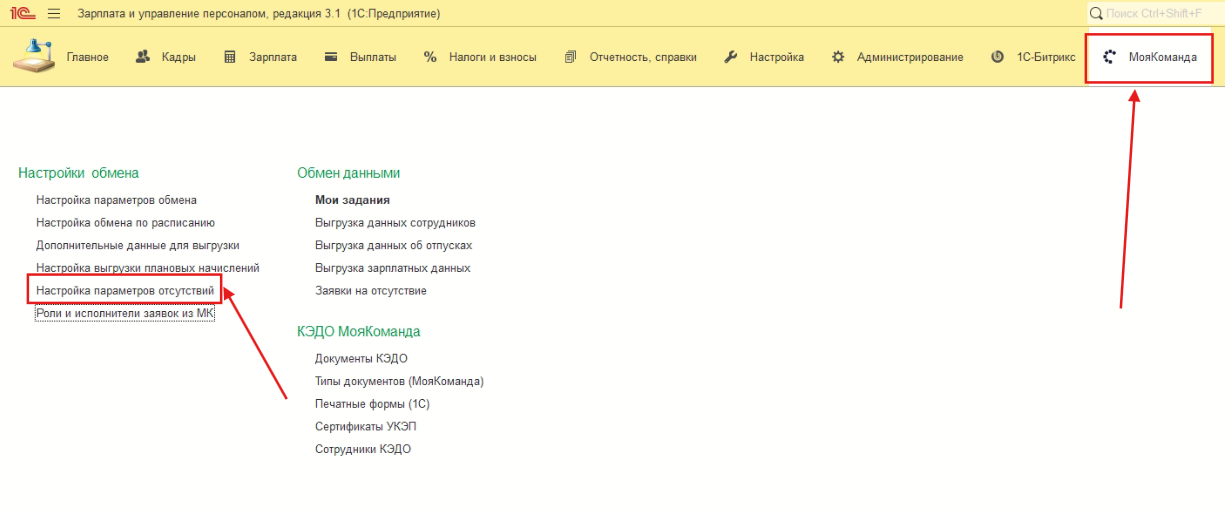
Task: Open Заявки на отсутствие link
Action: tap(371, 291)
